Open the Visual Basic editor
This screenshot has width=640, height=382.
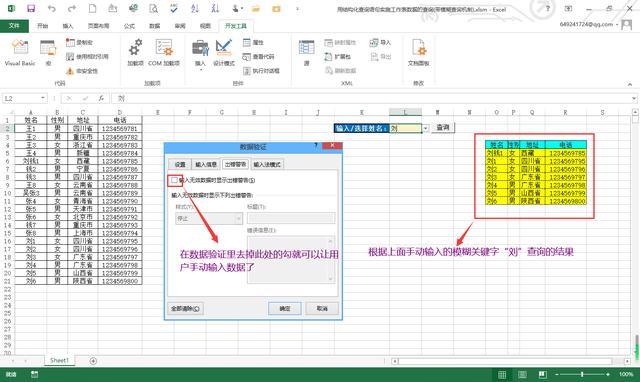[x=20, y=52]
